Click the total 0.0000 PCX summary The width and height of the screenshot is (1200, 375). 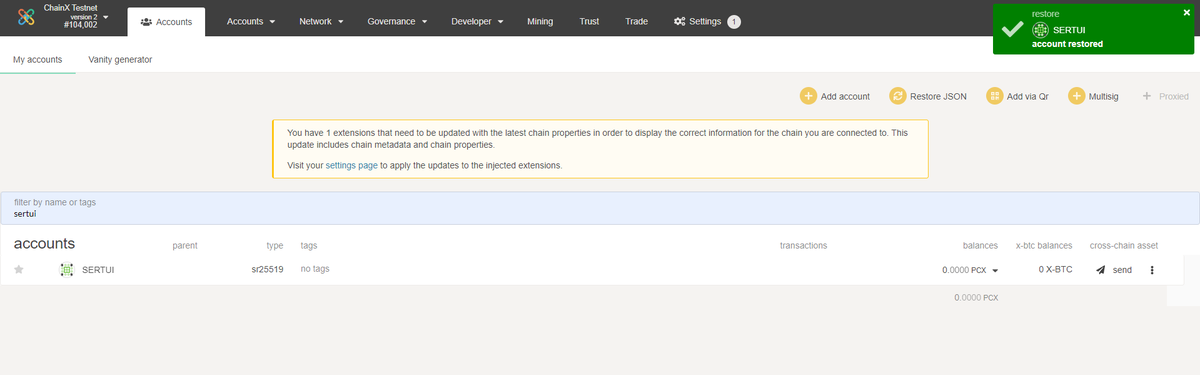(x=976, y=297)
